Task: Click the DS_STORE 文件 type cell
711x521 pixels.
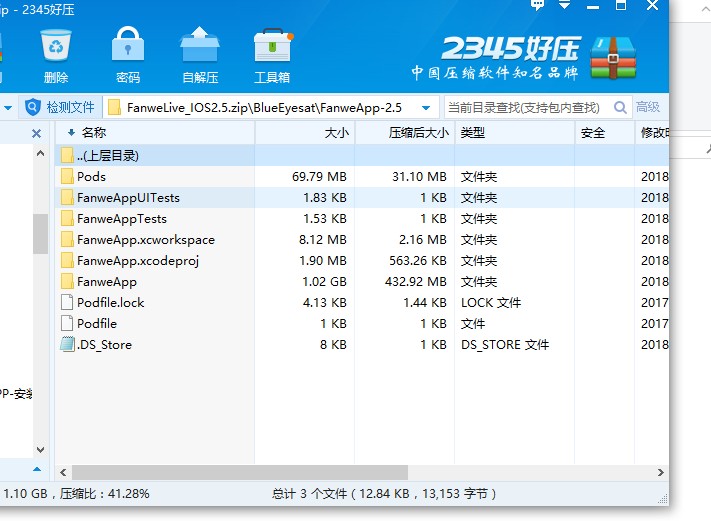Action: (505, 345)
